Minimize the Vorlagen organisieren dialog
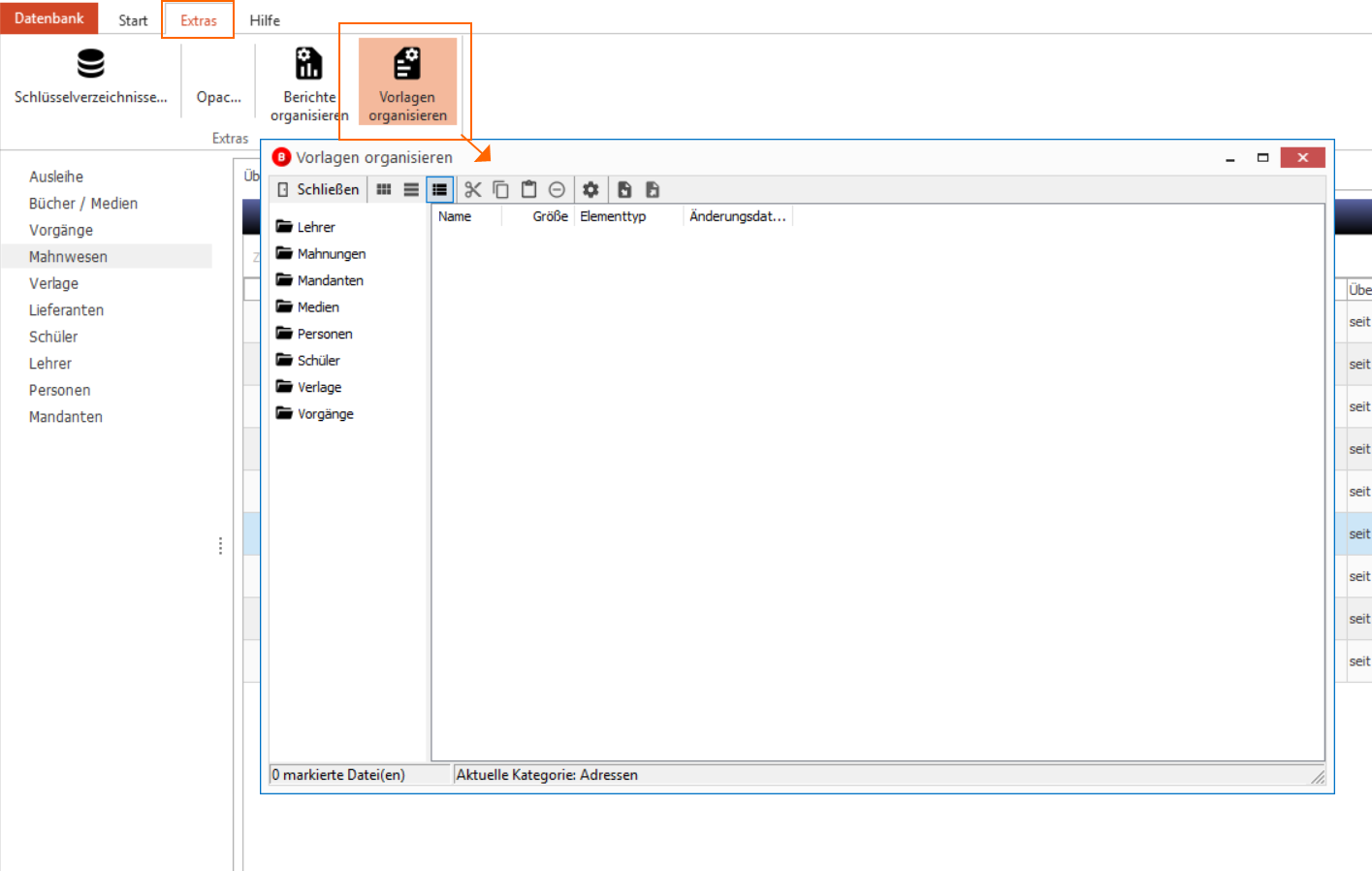Image resolution: width=1372 pixels, height=871 pixels. [1230, 158]
